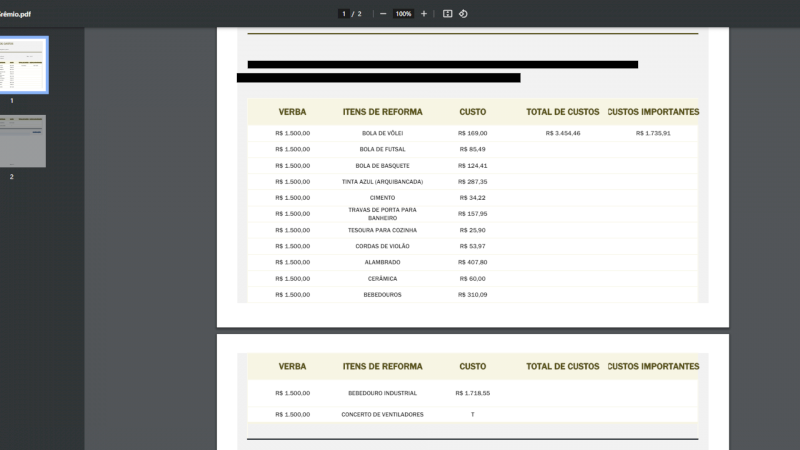Click the R$ 310,09 cost value
Image resolution: width=800 pixels, height=450 pixels.
(x=472, y=294)
